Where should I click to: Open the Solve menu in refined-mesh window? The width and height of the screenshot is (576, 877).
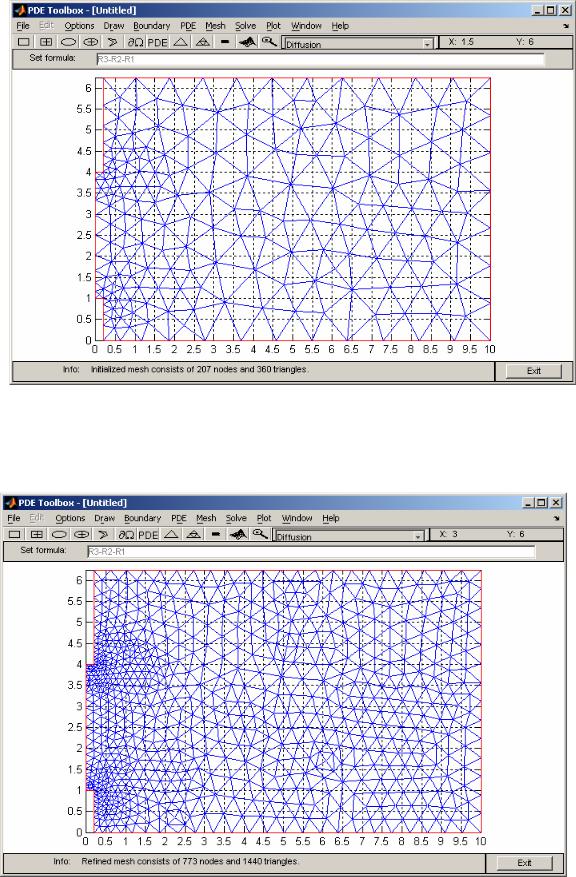[236, 518]
